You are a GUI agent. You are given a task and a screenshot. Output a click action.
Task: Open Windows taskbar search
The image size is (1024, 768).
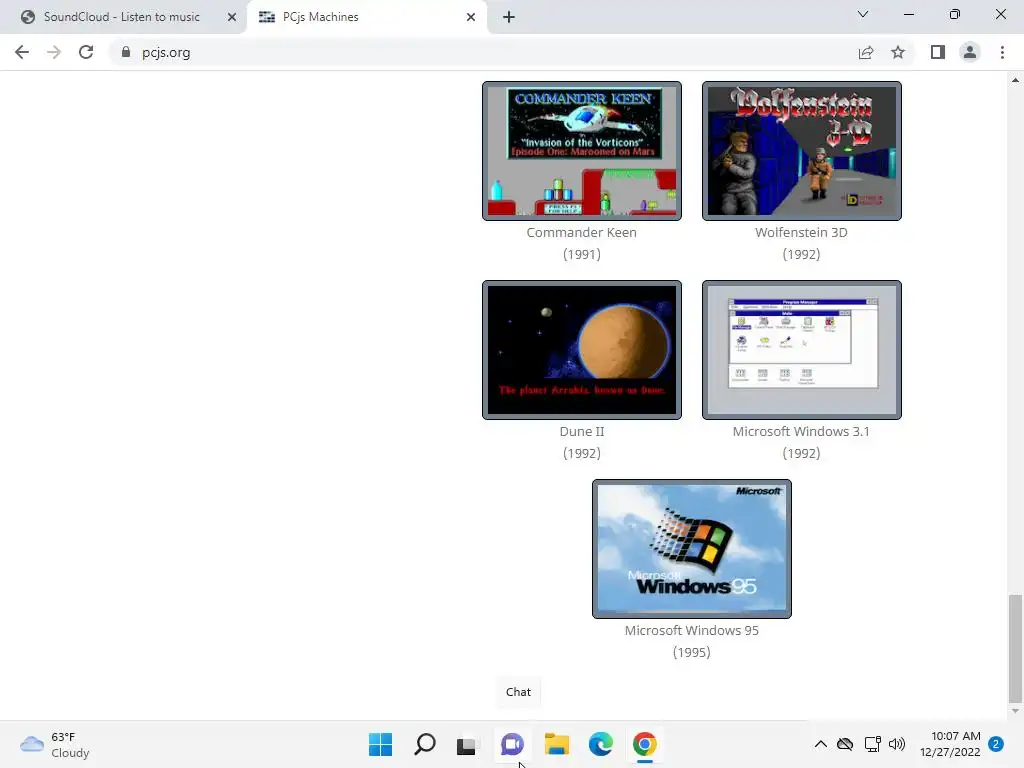pyautogui.click(x=424, y=744)
